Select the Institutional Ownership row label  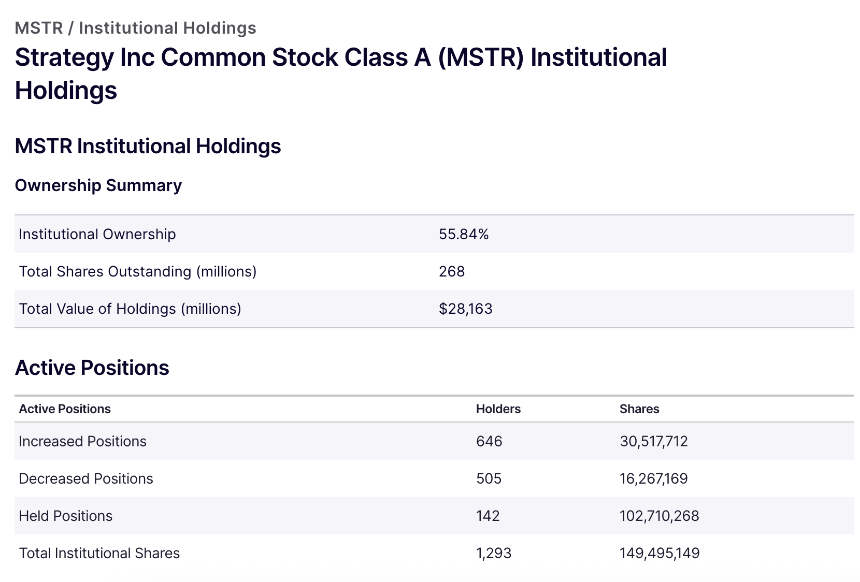tap(97, 234)
